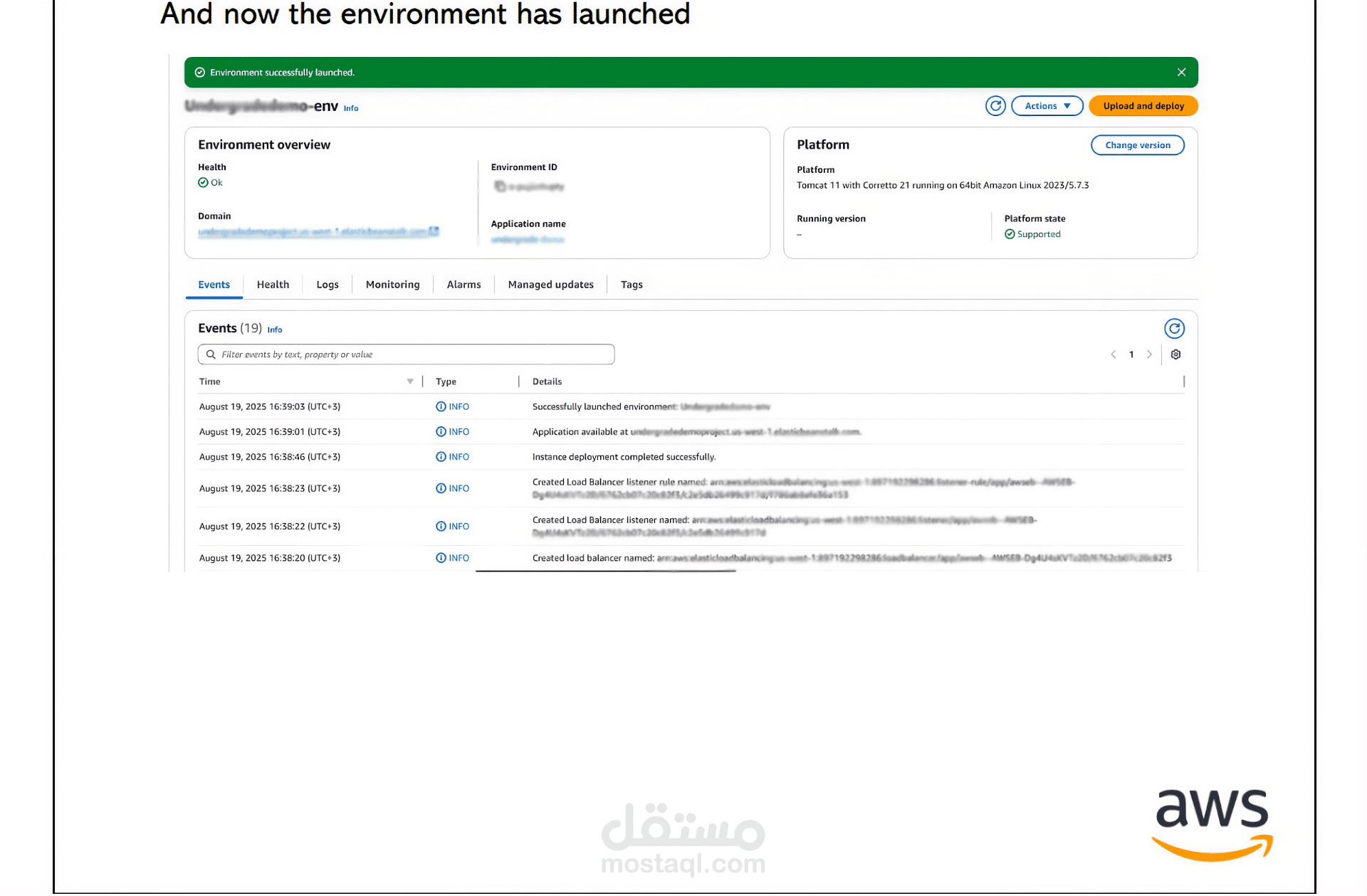This screenshot has width=1367, height=896.
Task: Open the Events table settings gear
Action: pyautogui.click(x=1175, y=354)
